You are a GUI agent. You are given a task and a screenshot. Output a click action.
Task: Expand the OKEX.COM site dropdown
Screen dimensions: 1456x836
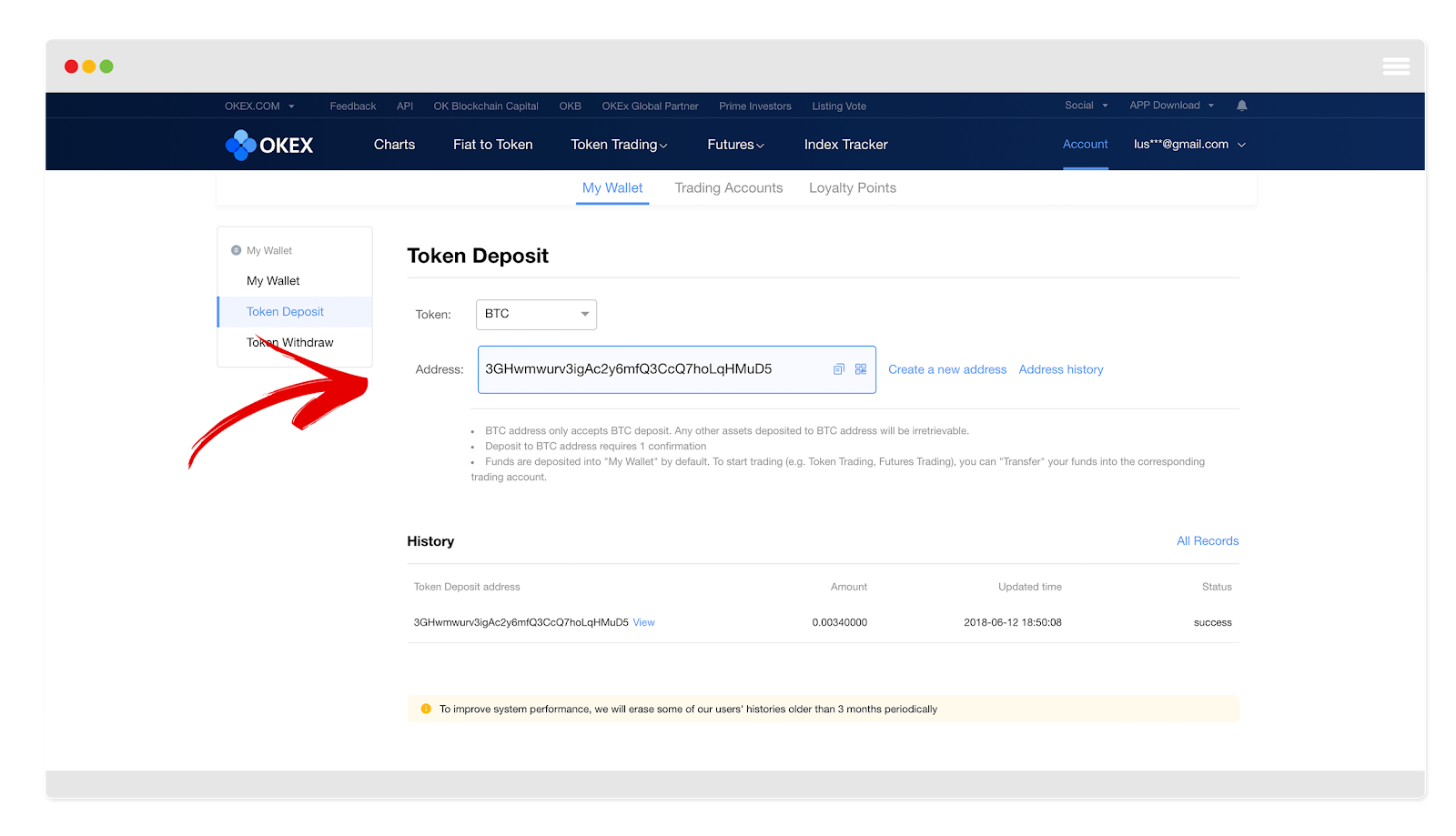pos(259,106)
